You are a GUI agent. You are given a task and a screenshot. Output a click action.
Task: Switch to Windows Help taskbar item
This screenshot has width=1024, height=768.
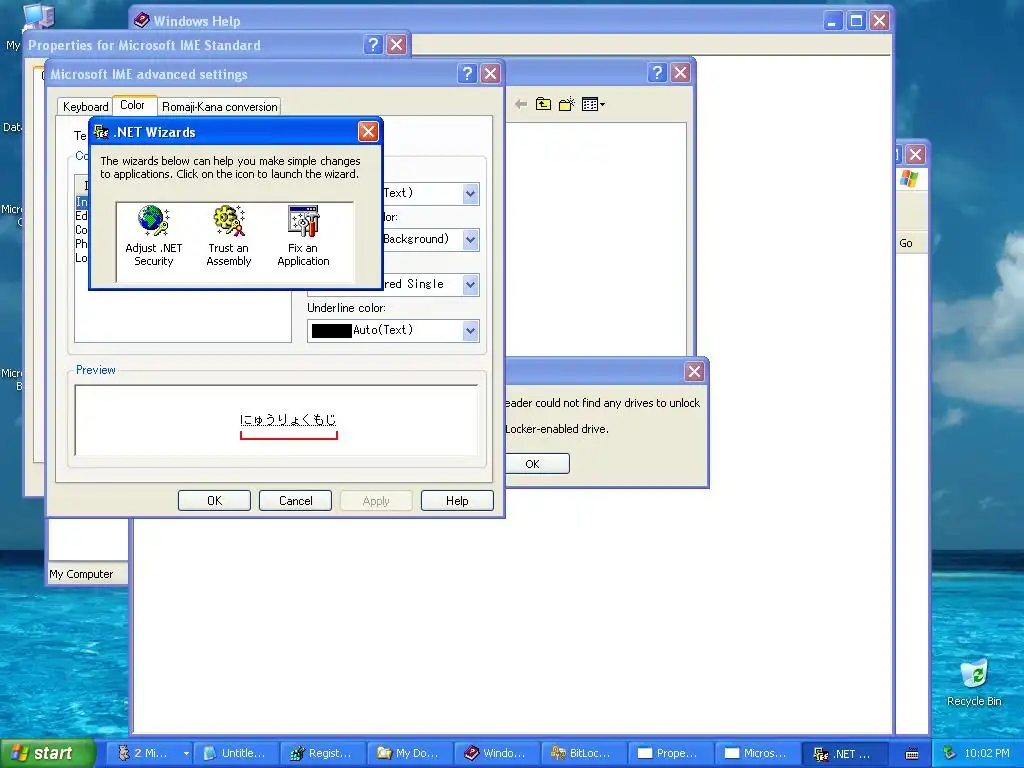pos(496,754)
